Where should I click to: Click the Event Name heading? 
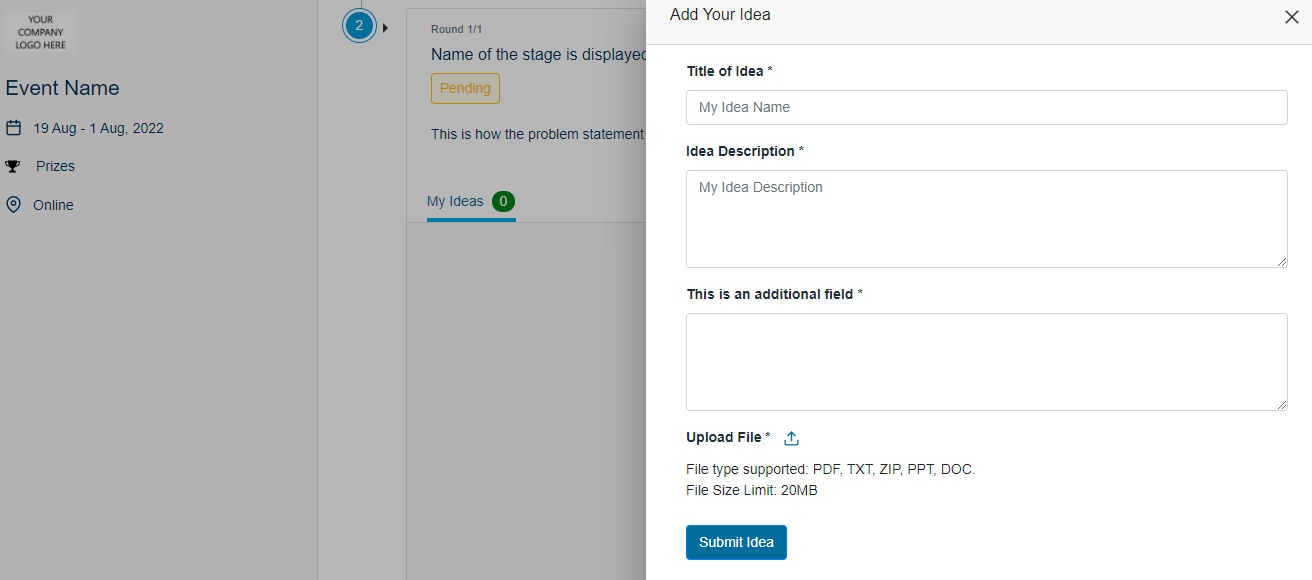62,88
